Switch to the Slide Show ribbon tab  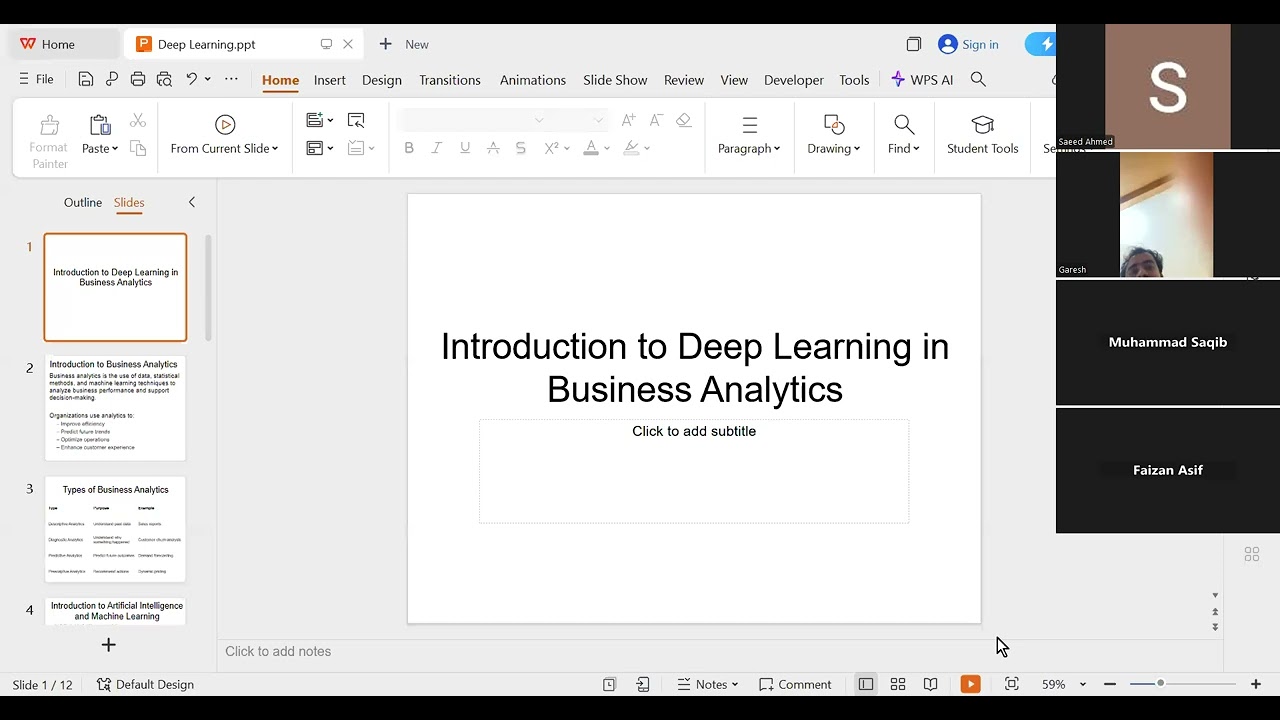click(x=615, y=80)
